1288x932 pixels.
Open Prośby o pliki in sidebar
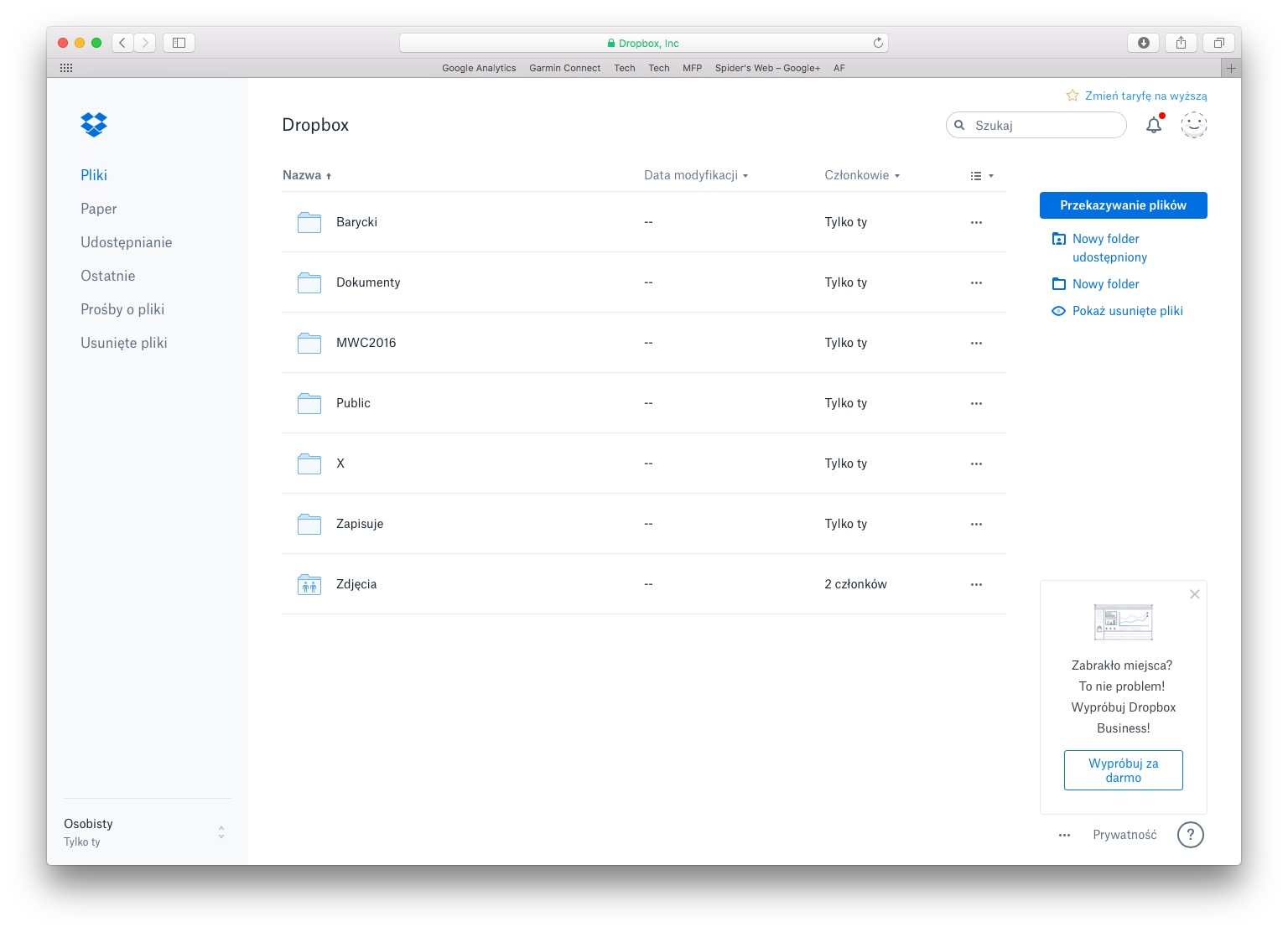122,309
